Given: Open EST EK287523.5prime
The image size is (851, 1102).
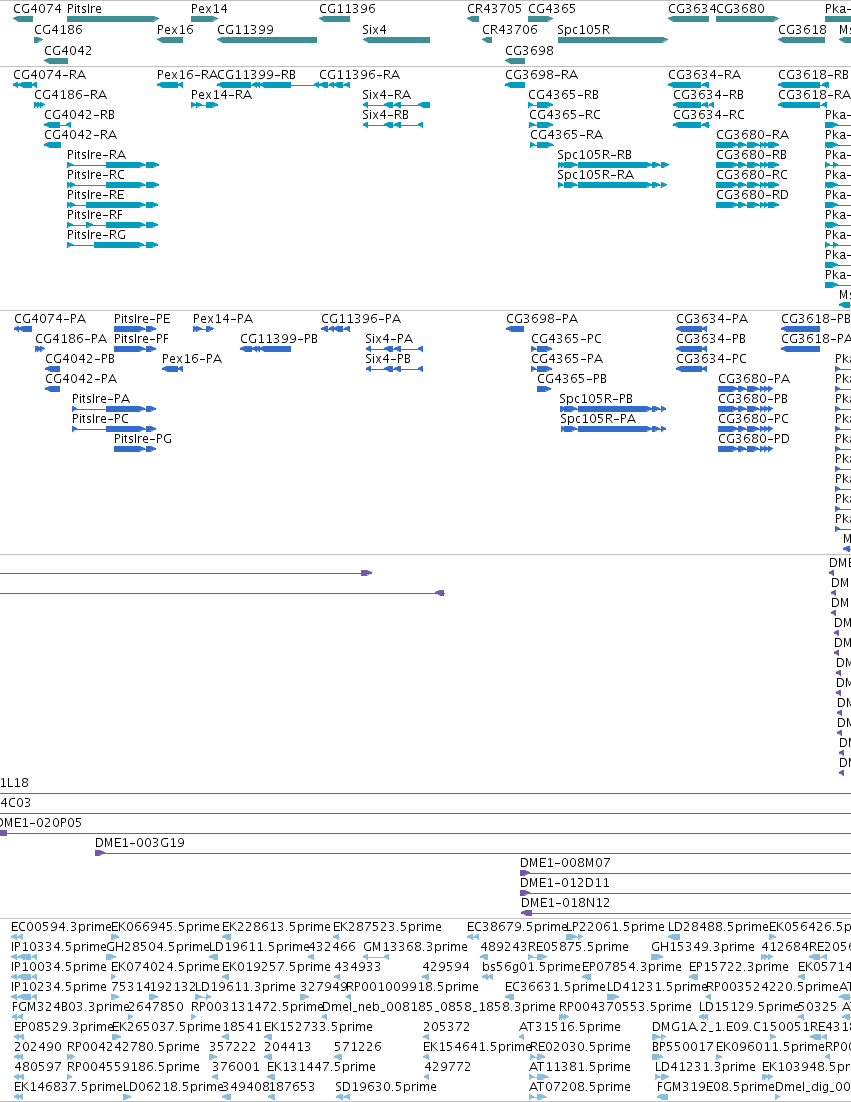Looking at the screenshot, I should click(x=387, y=927).
